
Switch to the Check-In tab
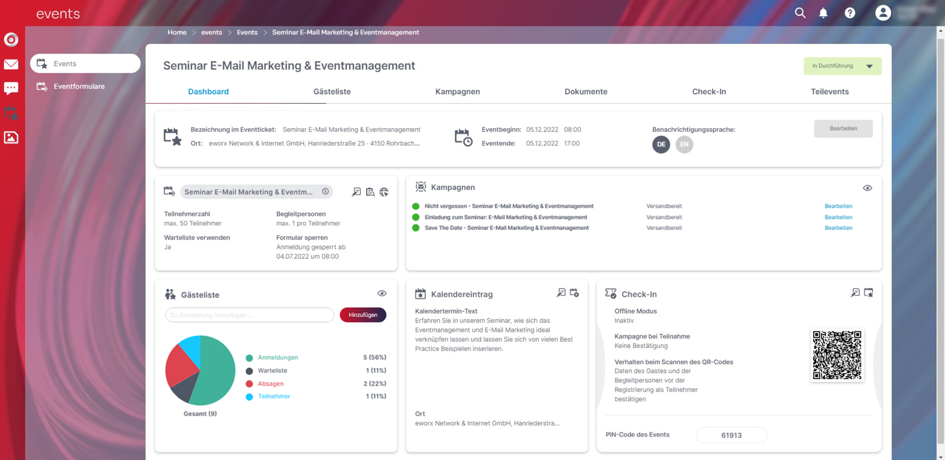[709, 92]
